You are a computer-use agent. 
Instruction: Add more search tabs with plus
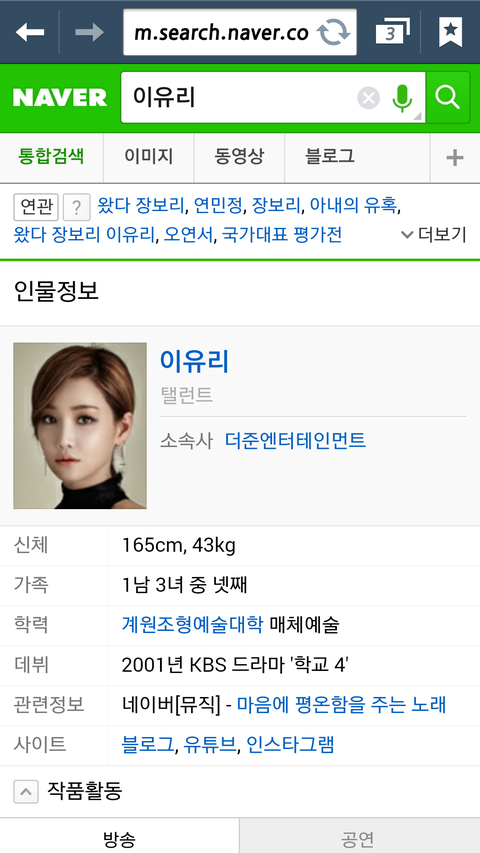click(x=454, y=158)
